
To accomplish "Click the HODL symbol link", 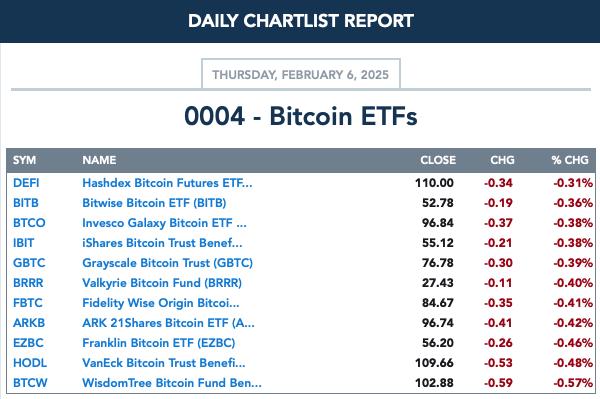I will 30,363.
